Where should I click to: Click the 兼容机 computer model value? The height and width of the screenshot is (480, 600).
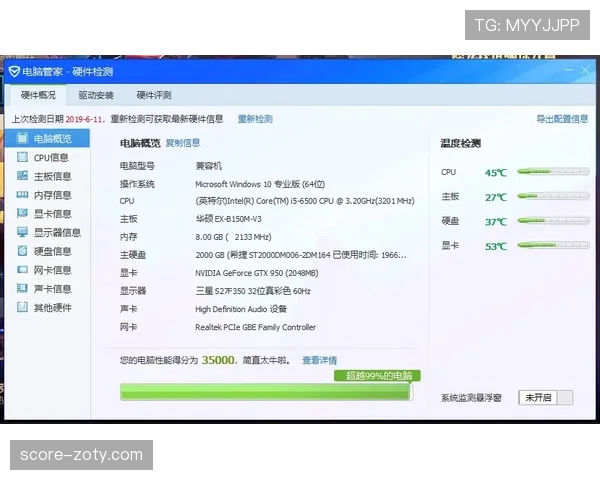point(209,166)
